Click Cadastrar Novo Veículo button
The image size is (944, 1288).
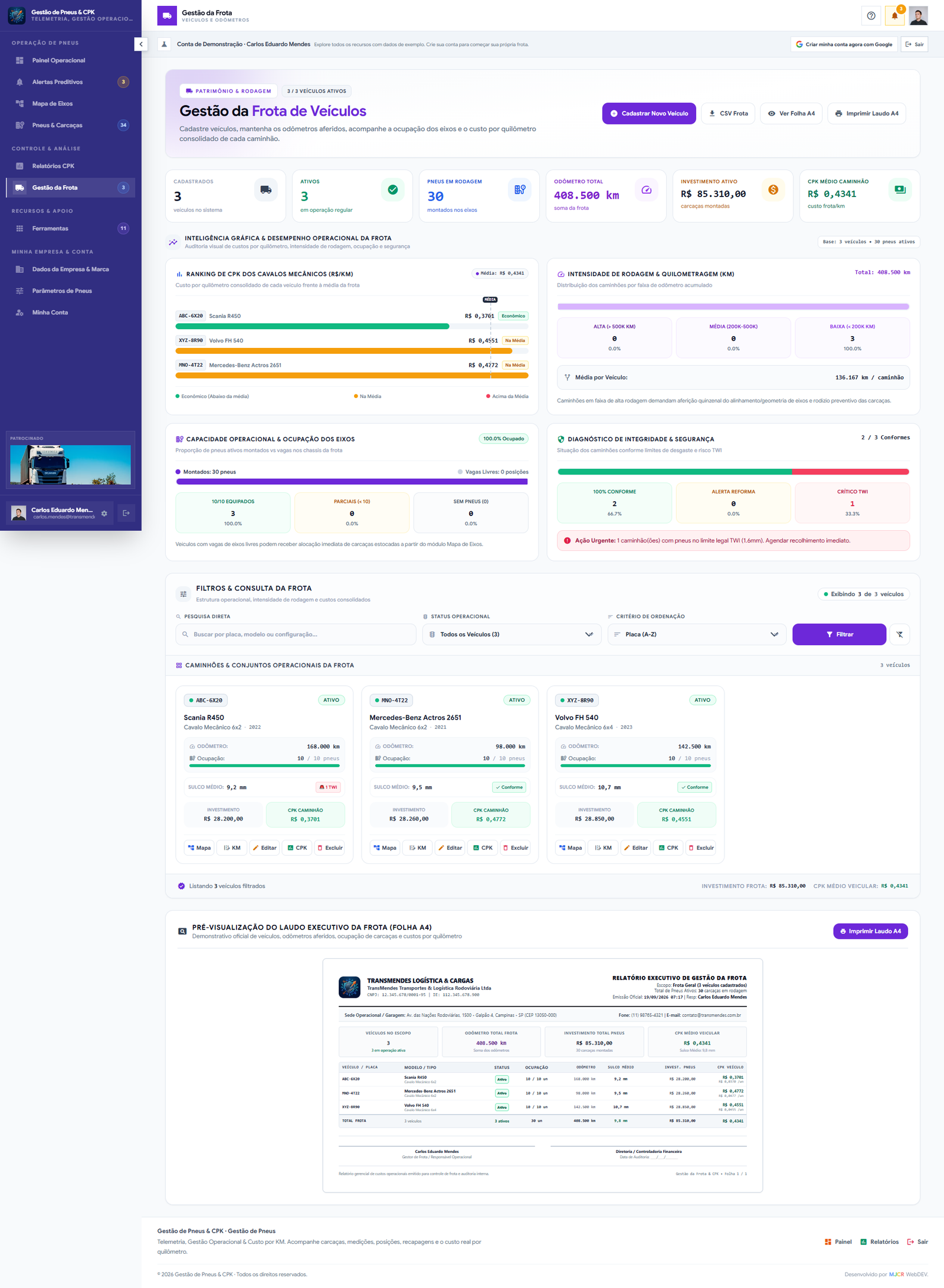[x=649, y=114]
